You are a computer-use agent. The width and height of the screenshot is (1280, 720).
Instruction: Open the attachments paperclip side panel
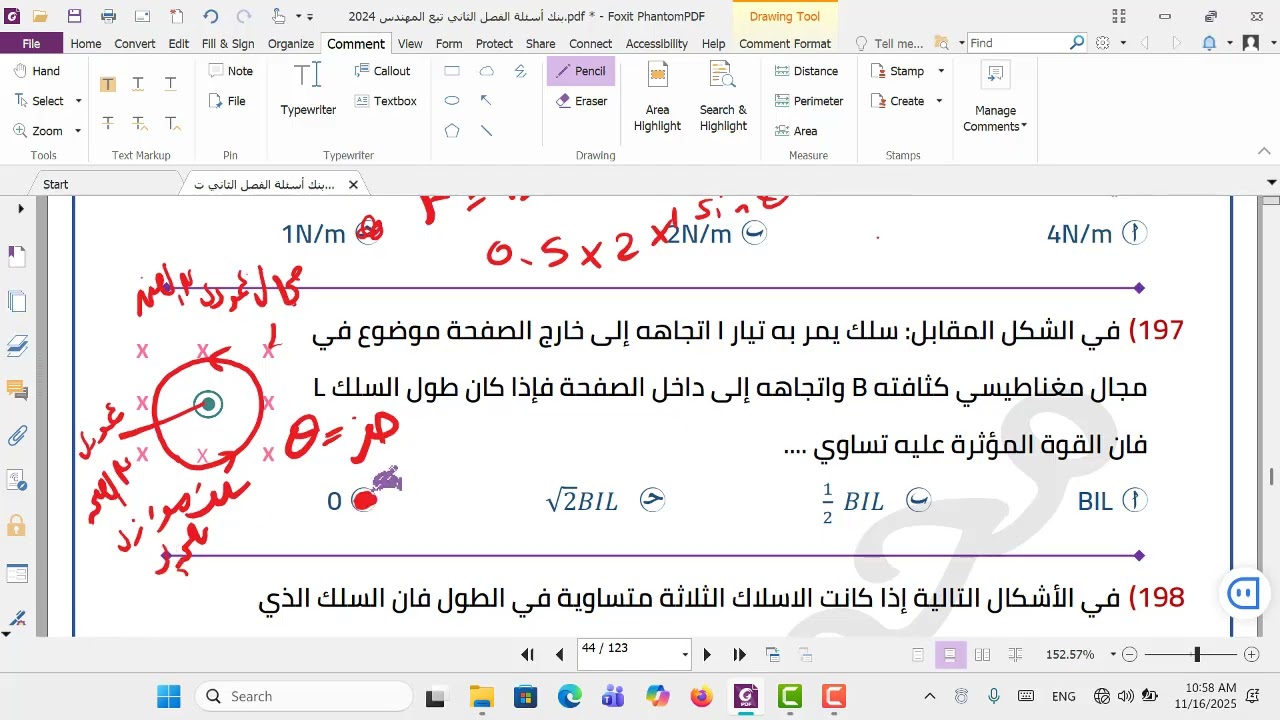point(16,435)
